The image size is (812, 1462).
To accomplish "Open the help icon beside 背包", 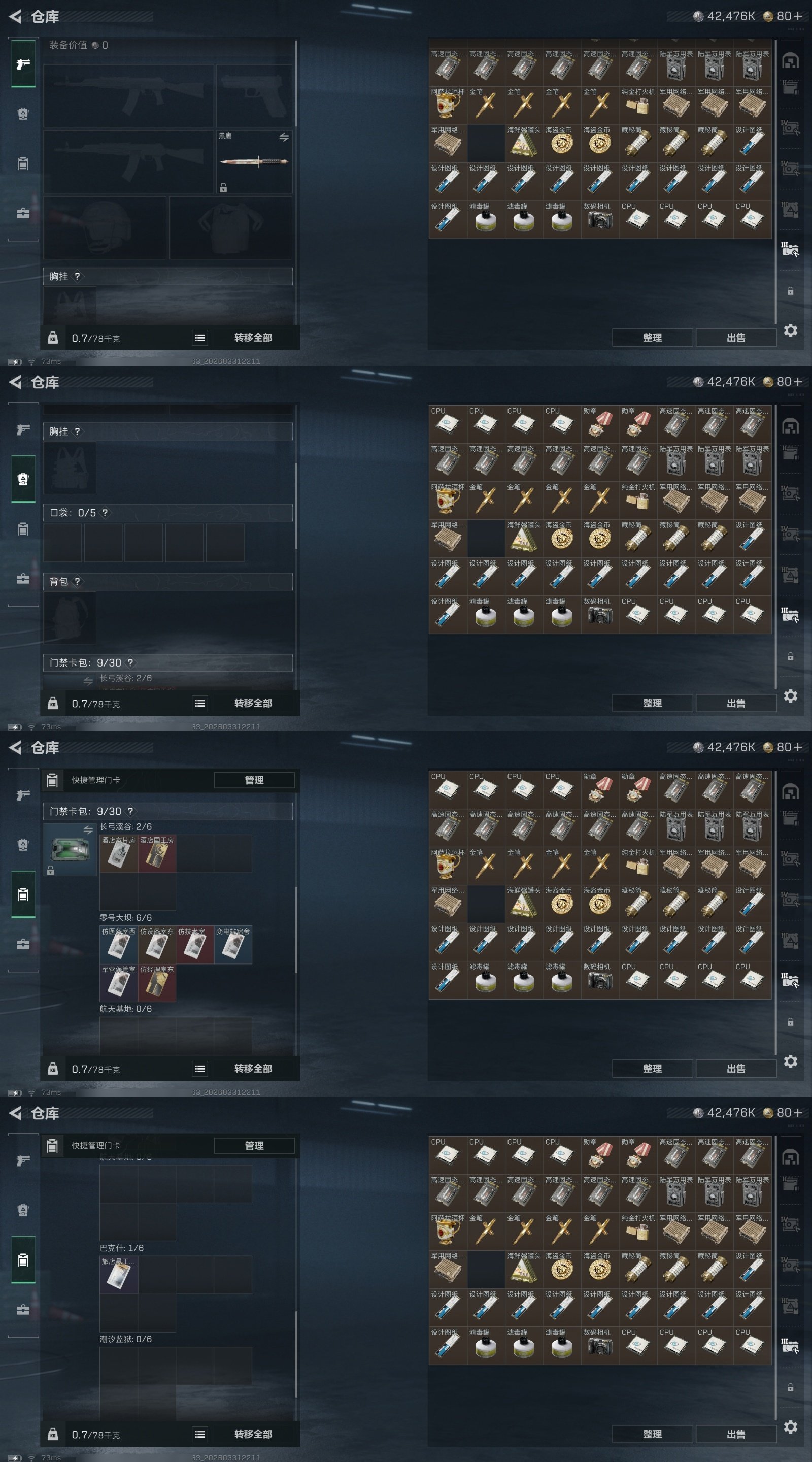I will coord(77,581).
